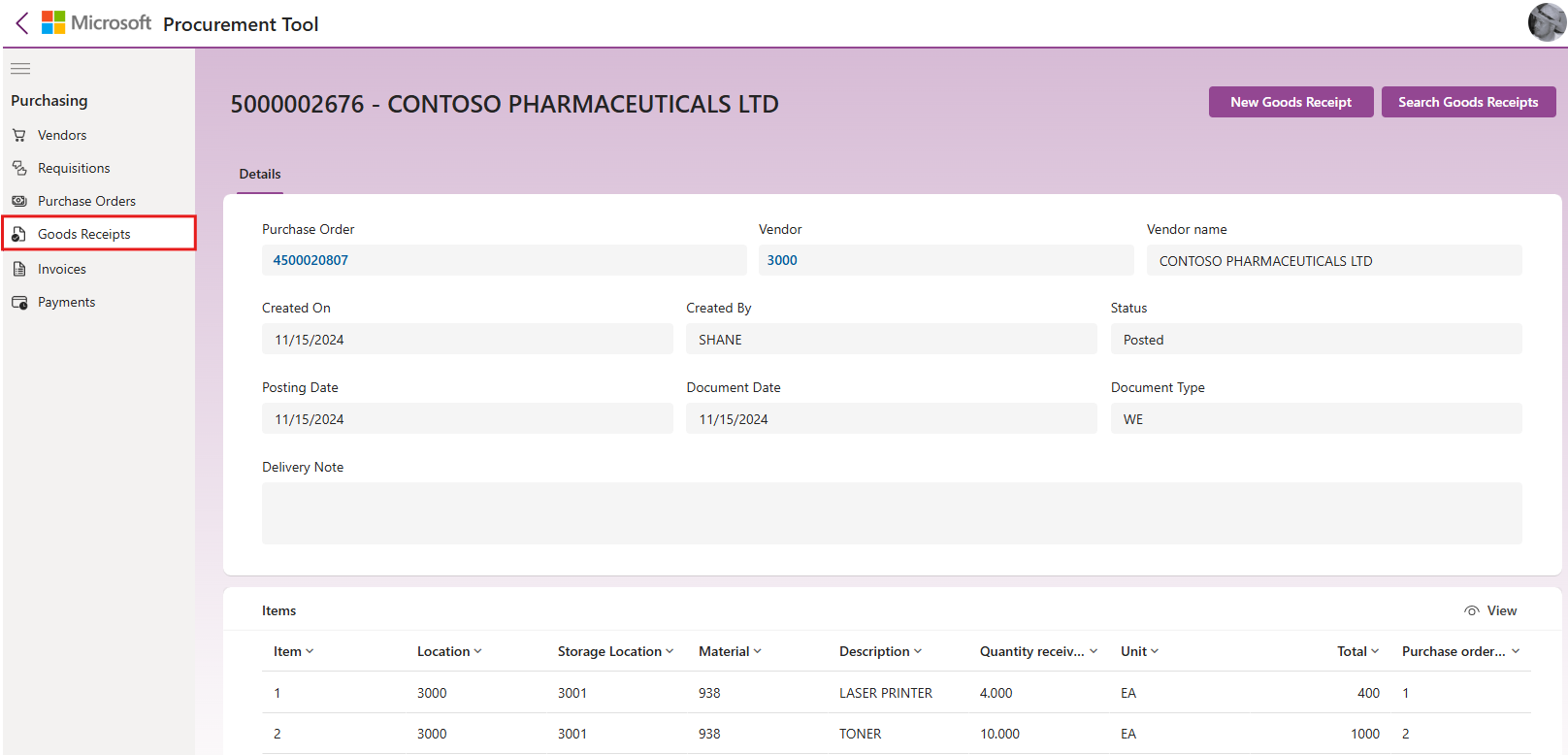Go back using the back arrow
Viewport: 1568px width, 755px height.
coord(22,22)
